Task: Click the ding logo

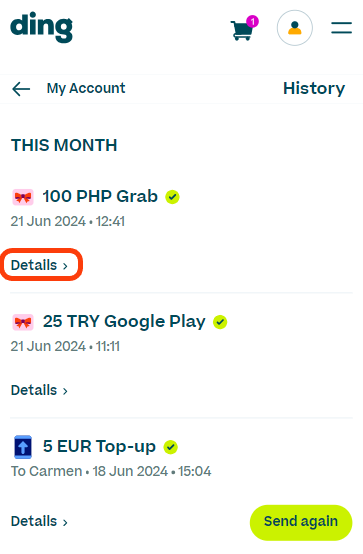Action: click(x=41, y=27)
